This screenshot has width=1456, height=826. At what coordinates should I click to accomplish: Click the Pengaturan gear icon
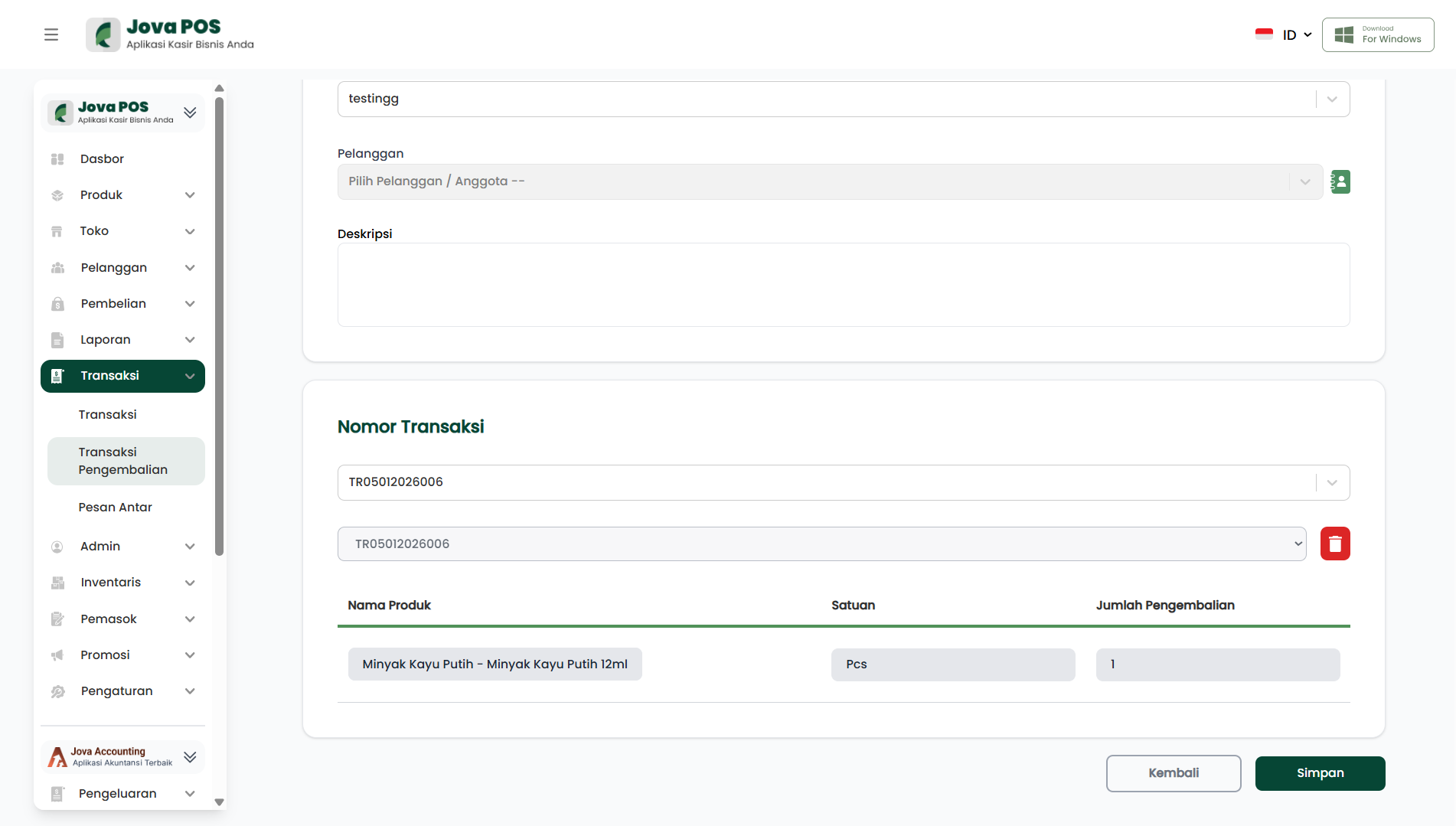(57, 691)
